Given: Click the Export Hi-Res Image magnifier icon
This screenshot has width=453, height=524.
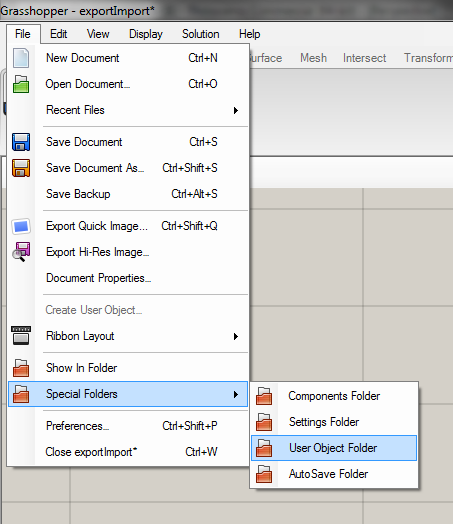Looking at the screenshot, I should point(21,252).
